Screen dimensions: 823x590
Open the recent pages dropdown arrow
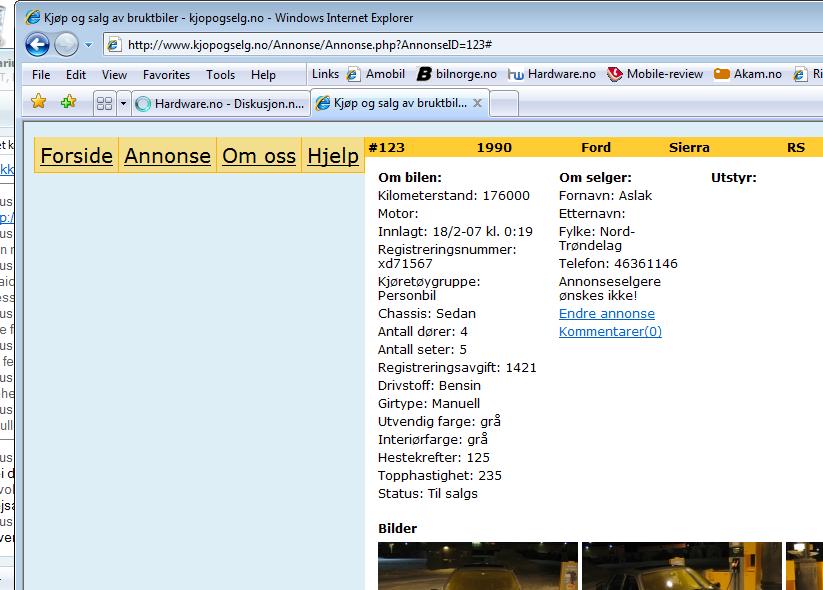coord(89,45)
